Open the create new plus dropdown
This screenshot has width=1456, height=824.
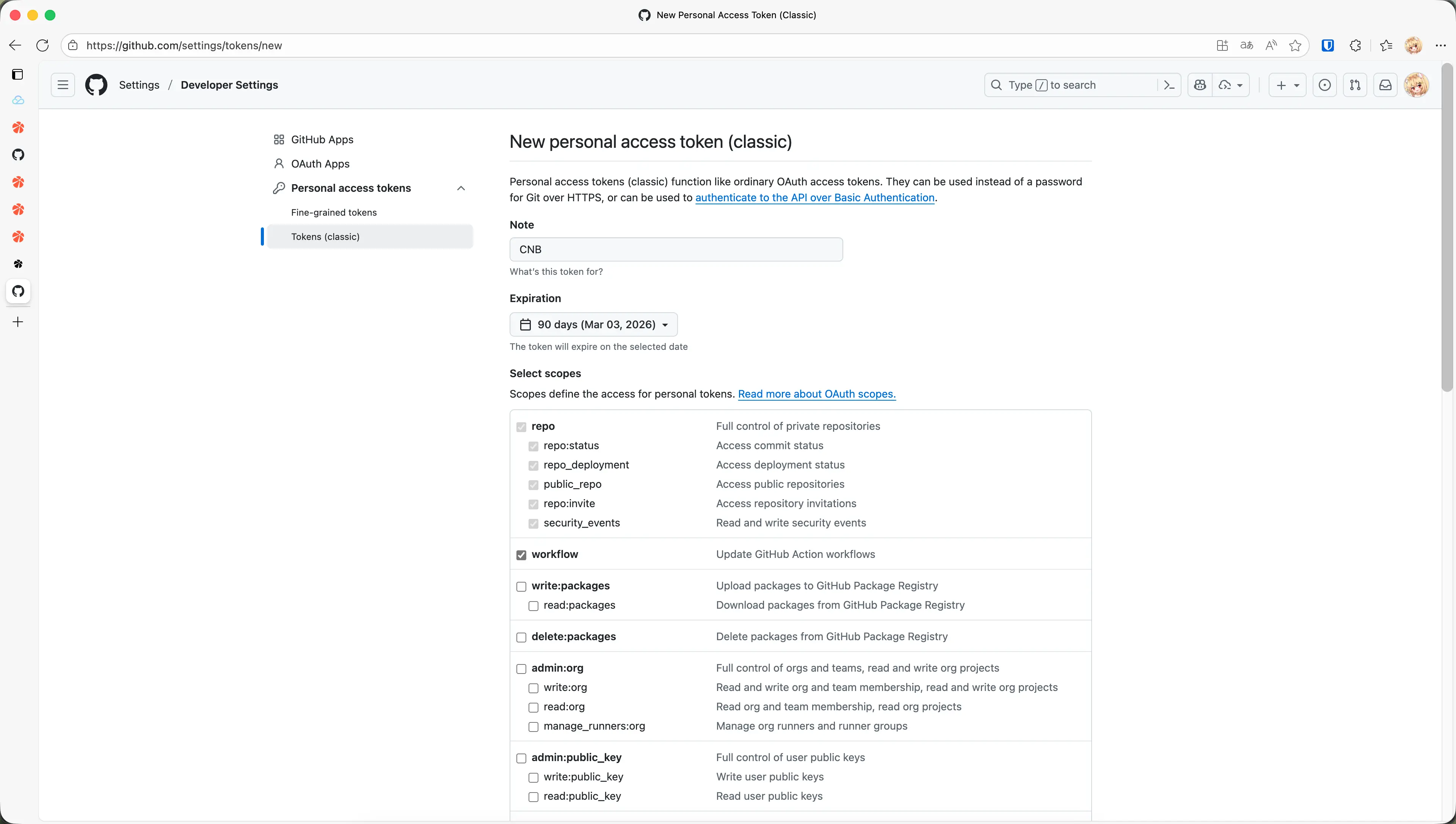pos(1287,85)
